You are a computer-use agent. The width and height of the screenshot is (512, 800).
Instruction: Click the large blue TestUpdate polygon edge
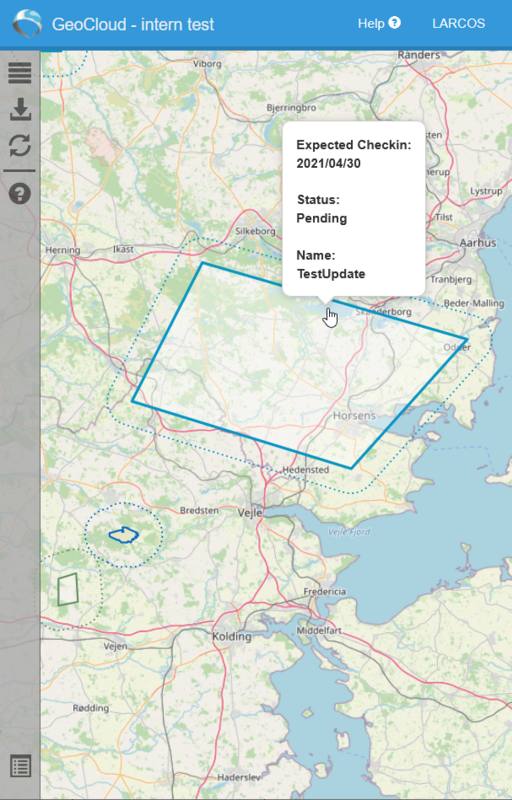[167, 333]
